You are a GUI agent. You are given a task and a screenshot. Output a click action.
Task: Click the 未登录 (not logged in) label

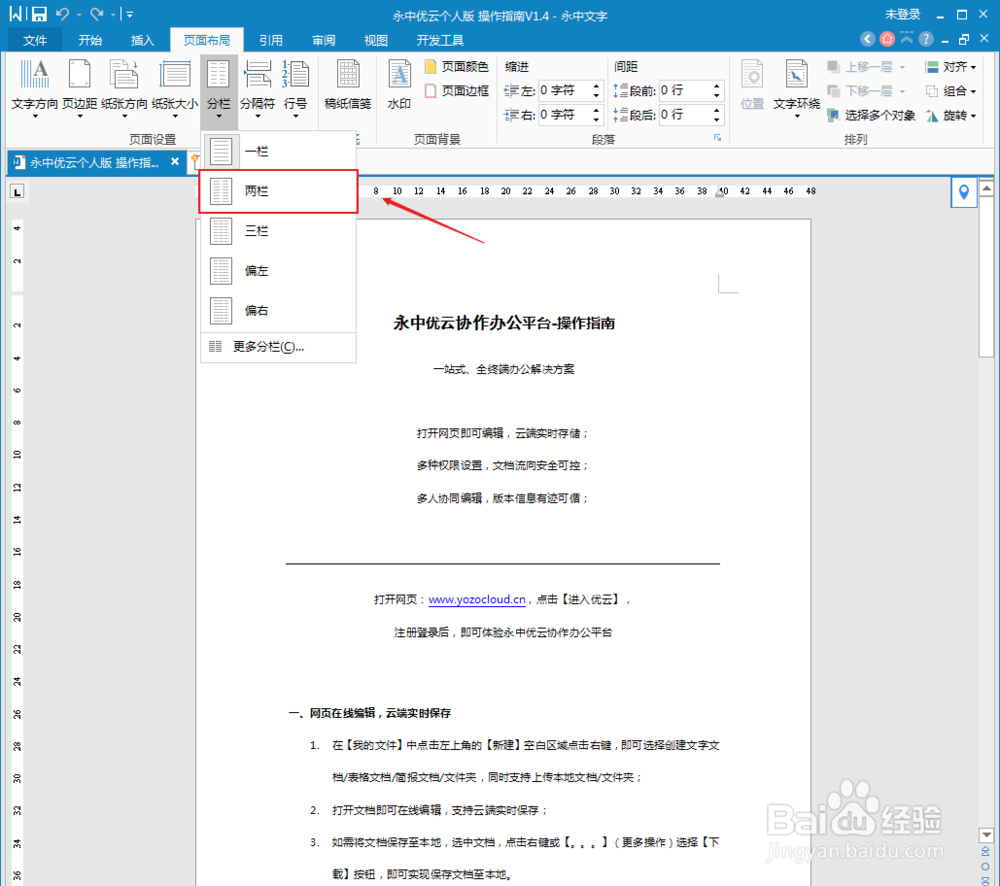point(902,14)
